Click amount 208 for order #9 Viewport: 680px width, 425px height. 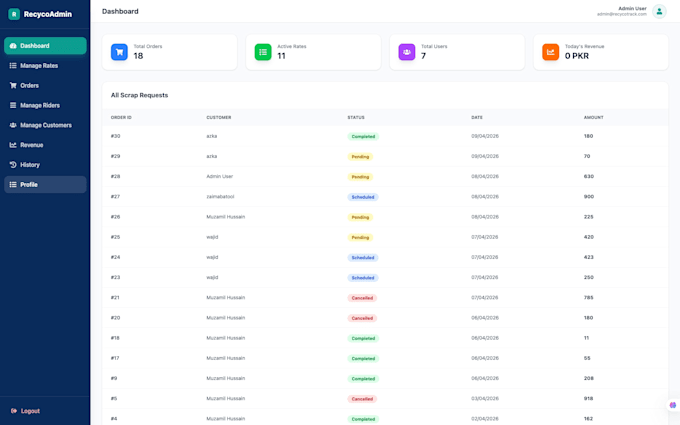(x=588, y=378)
